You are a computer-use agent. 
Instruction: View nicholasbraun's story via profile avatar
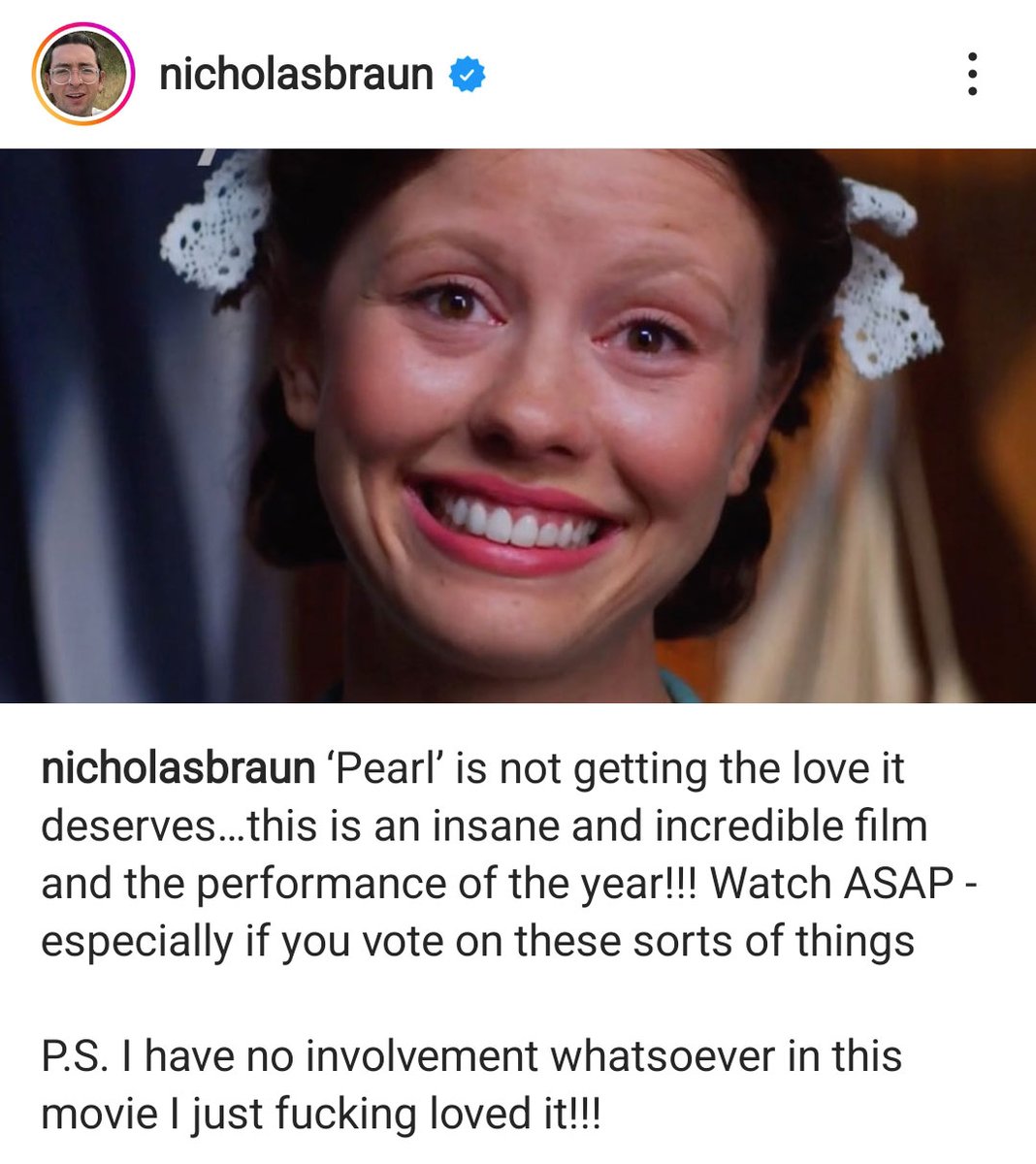click(82, 75)
